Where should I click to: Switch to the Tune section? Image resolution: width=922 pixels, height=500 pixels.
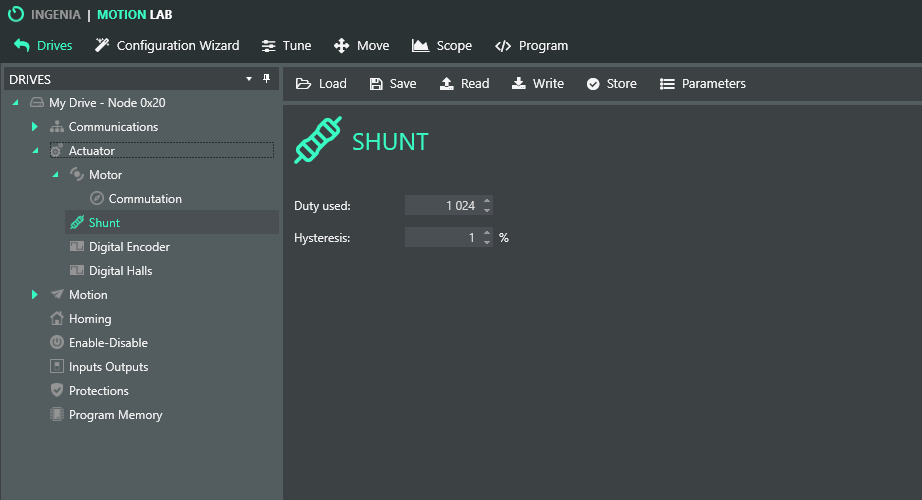286,46
